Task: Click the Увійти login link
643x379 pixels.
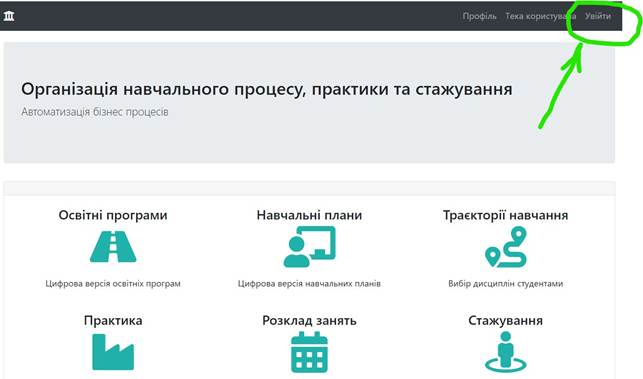Action: point(598,16)
